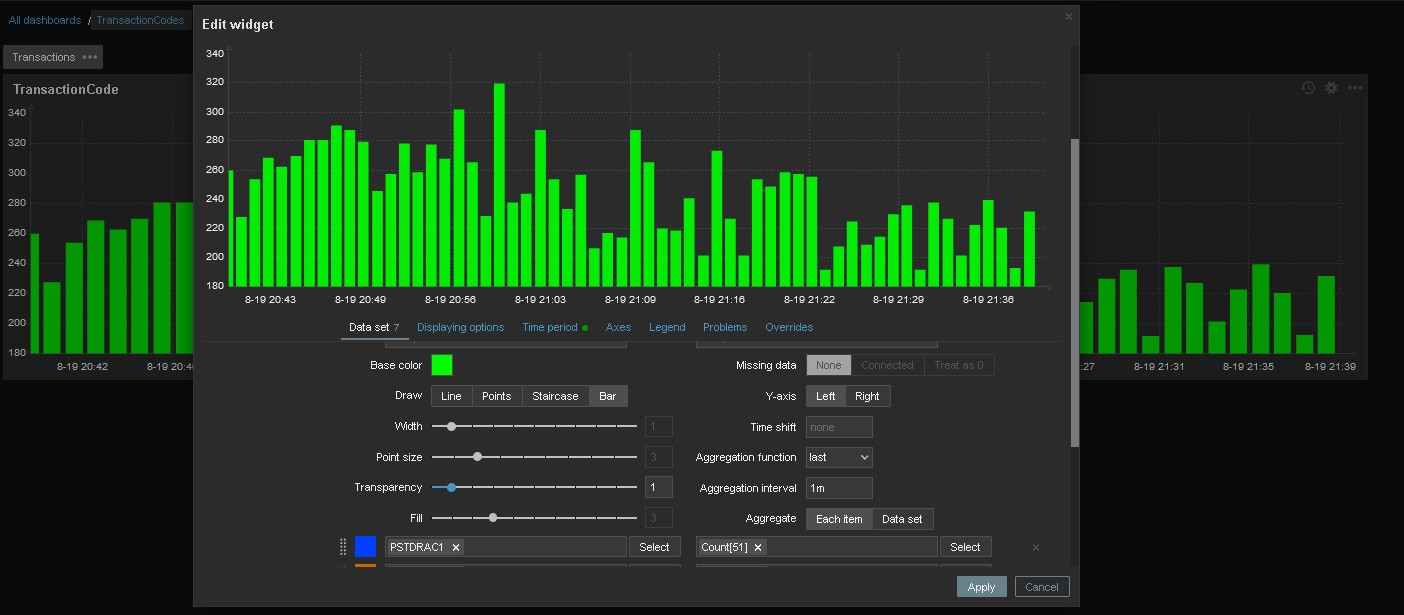Viewport: 1404px width, 615px height.
Task: Switch to the Displaying options tab
Action: 460,327
